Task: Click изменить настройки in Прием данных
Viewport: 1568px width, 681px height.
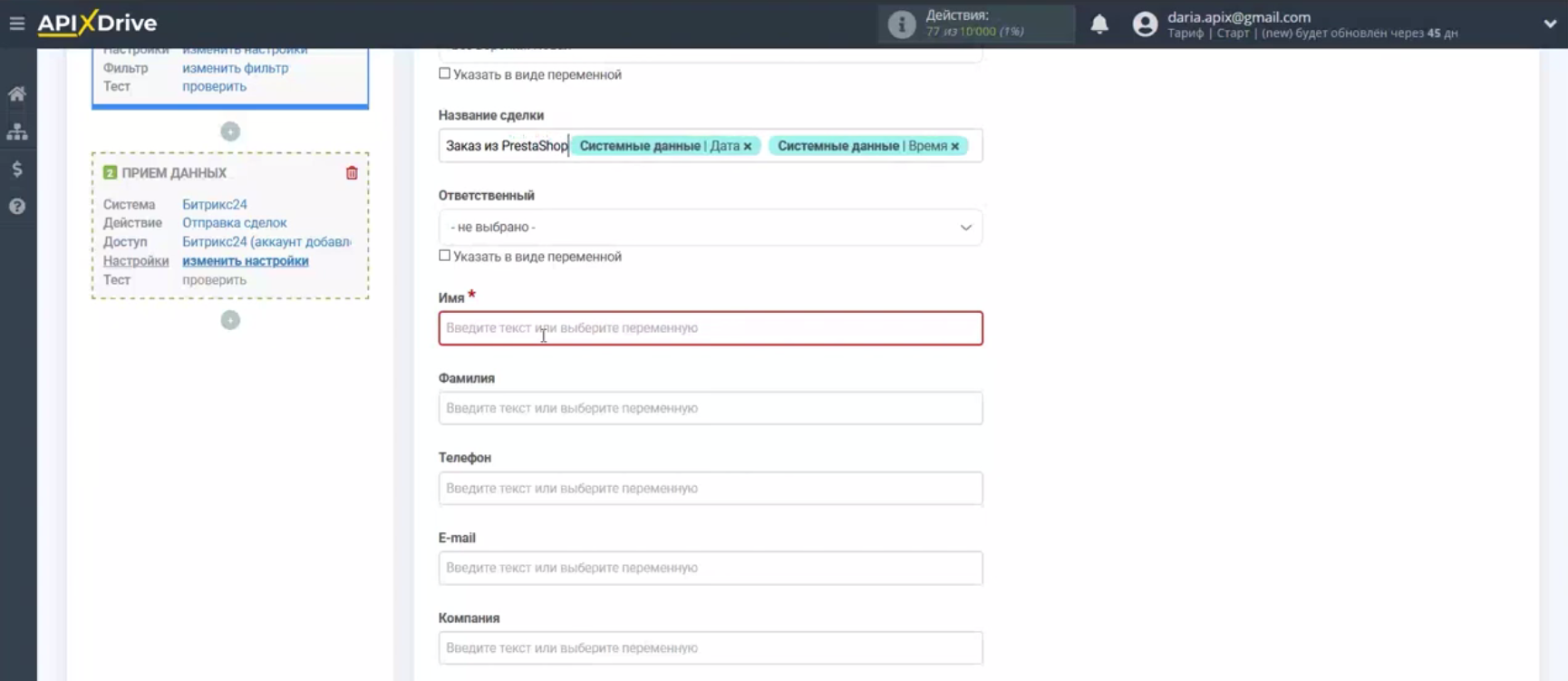Action: [246, 261]
